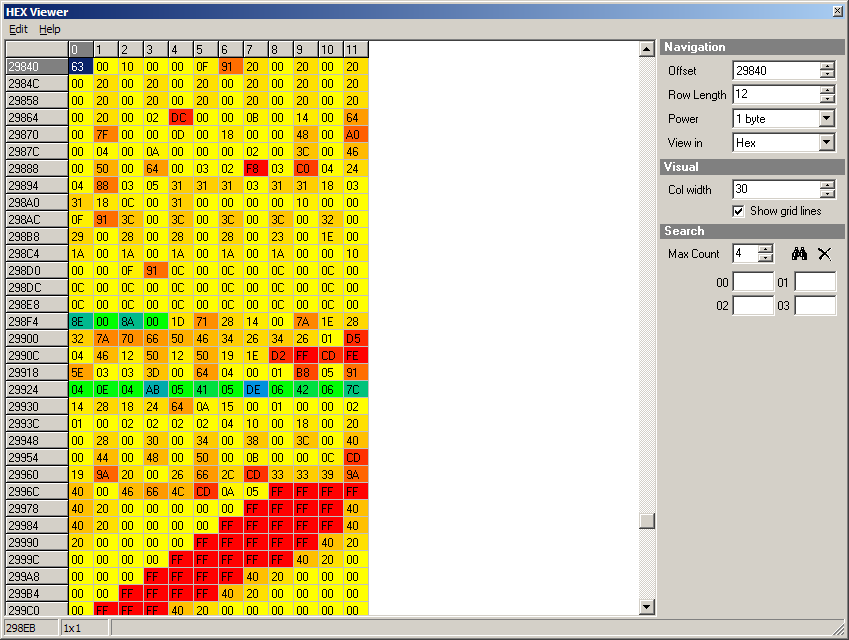Select row header 29864
The height and width of the screenshot is (640, 849).
(x=37, y=117)
